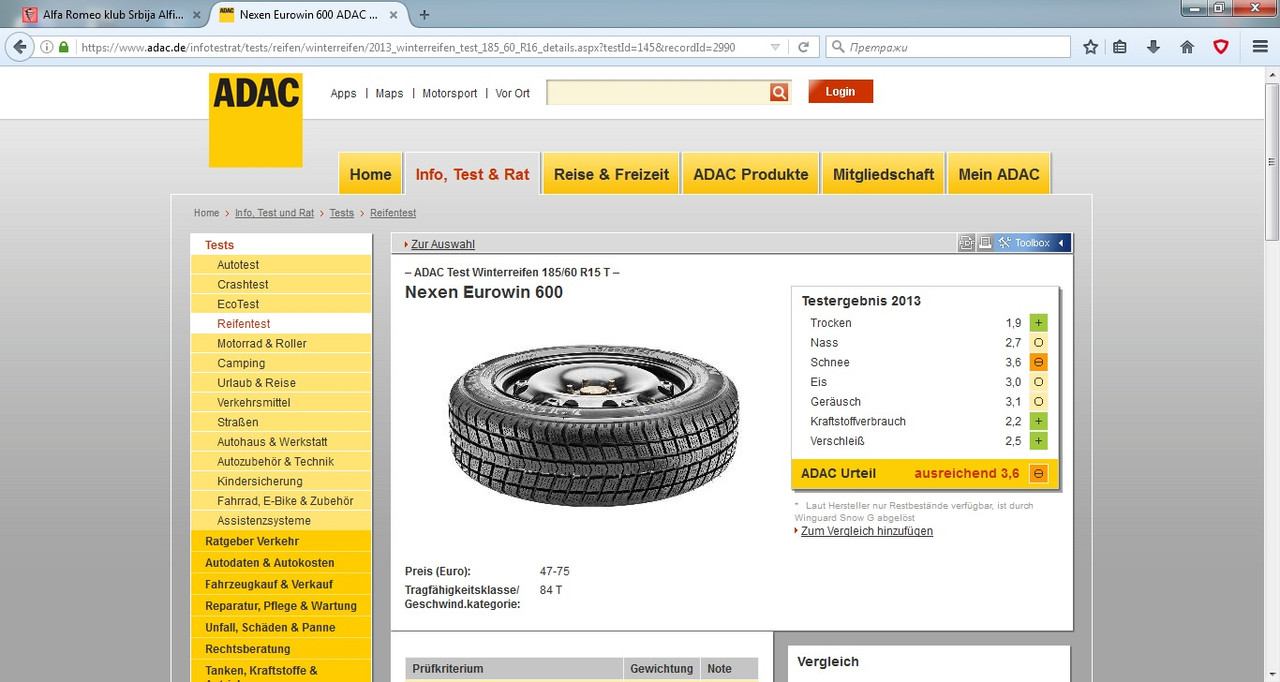Click the orange search magnifier button
The height and width of the screenshot is (682, 1280).
pyautogui.click(x=779, y=92)
